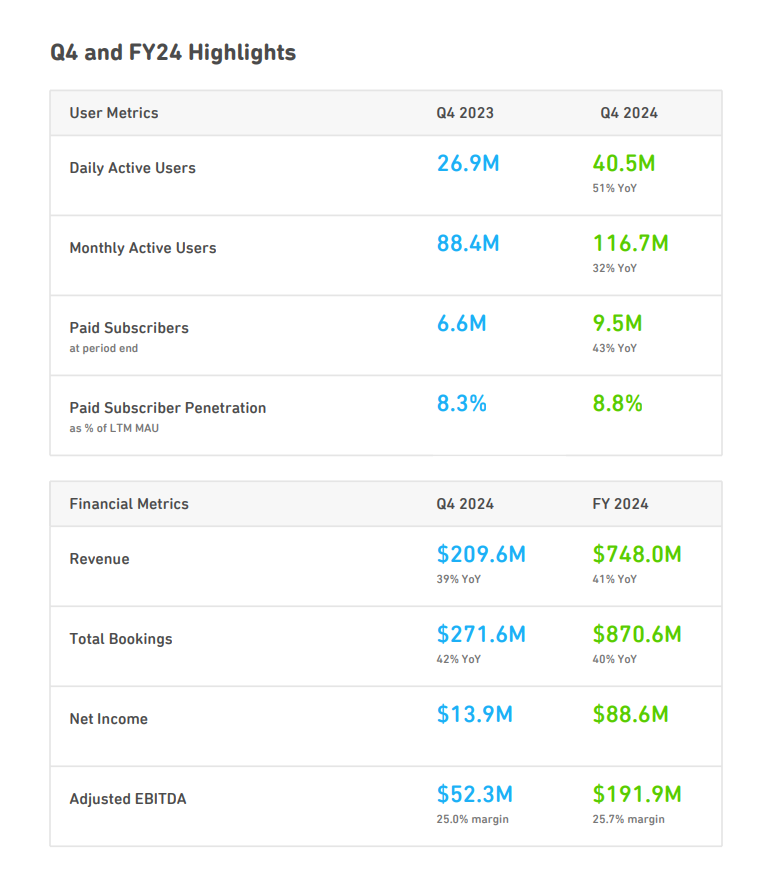The height and width of the screenshot is (895, 776).
Task: Select the $870.6M total bookings figure
Action: [x=637, y=634]
